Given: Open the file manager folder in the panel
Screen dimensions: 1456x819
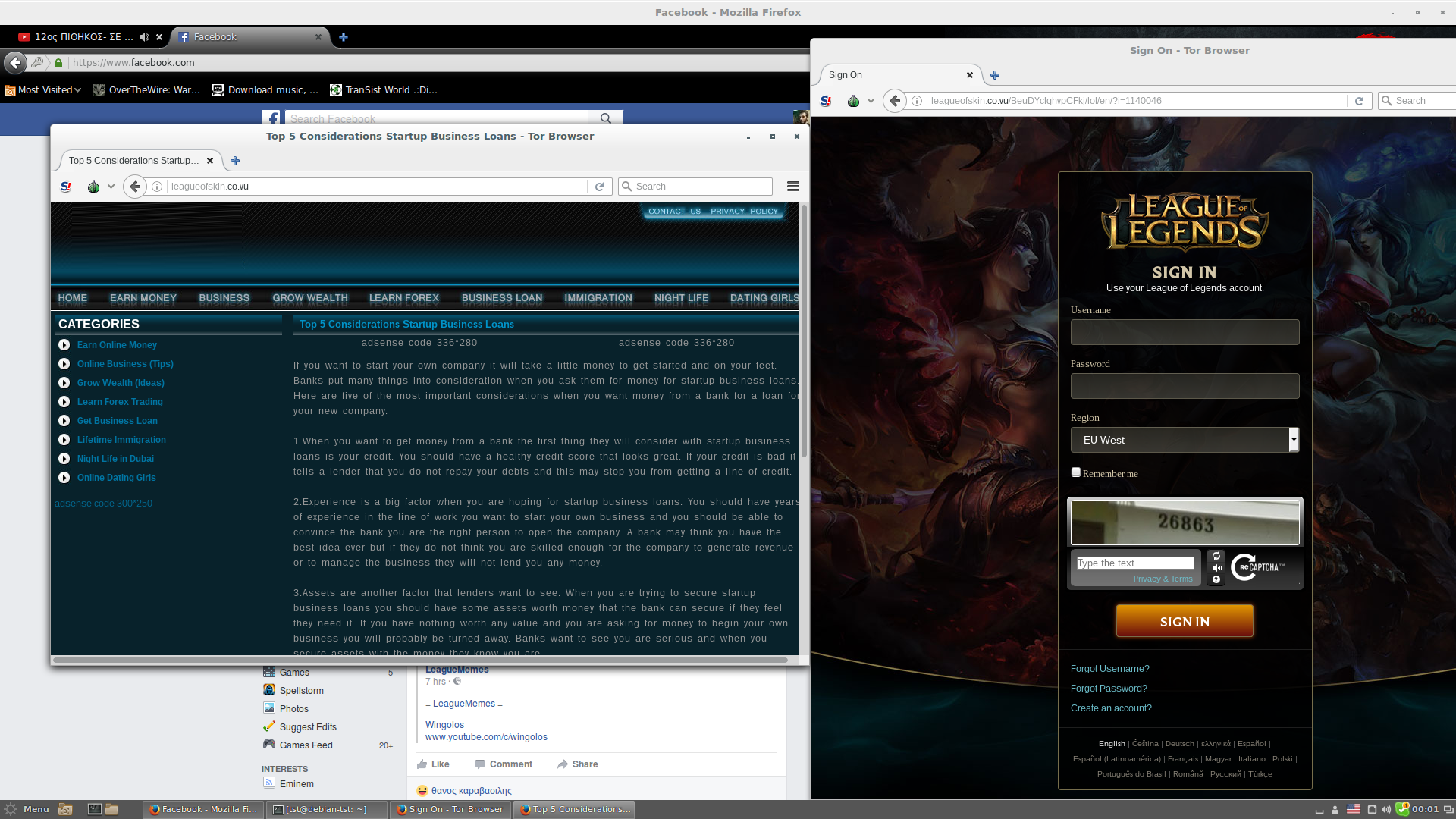Looking at the screenshot, I should pyautogui.click(x=111, y=809).
